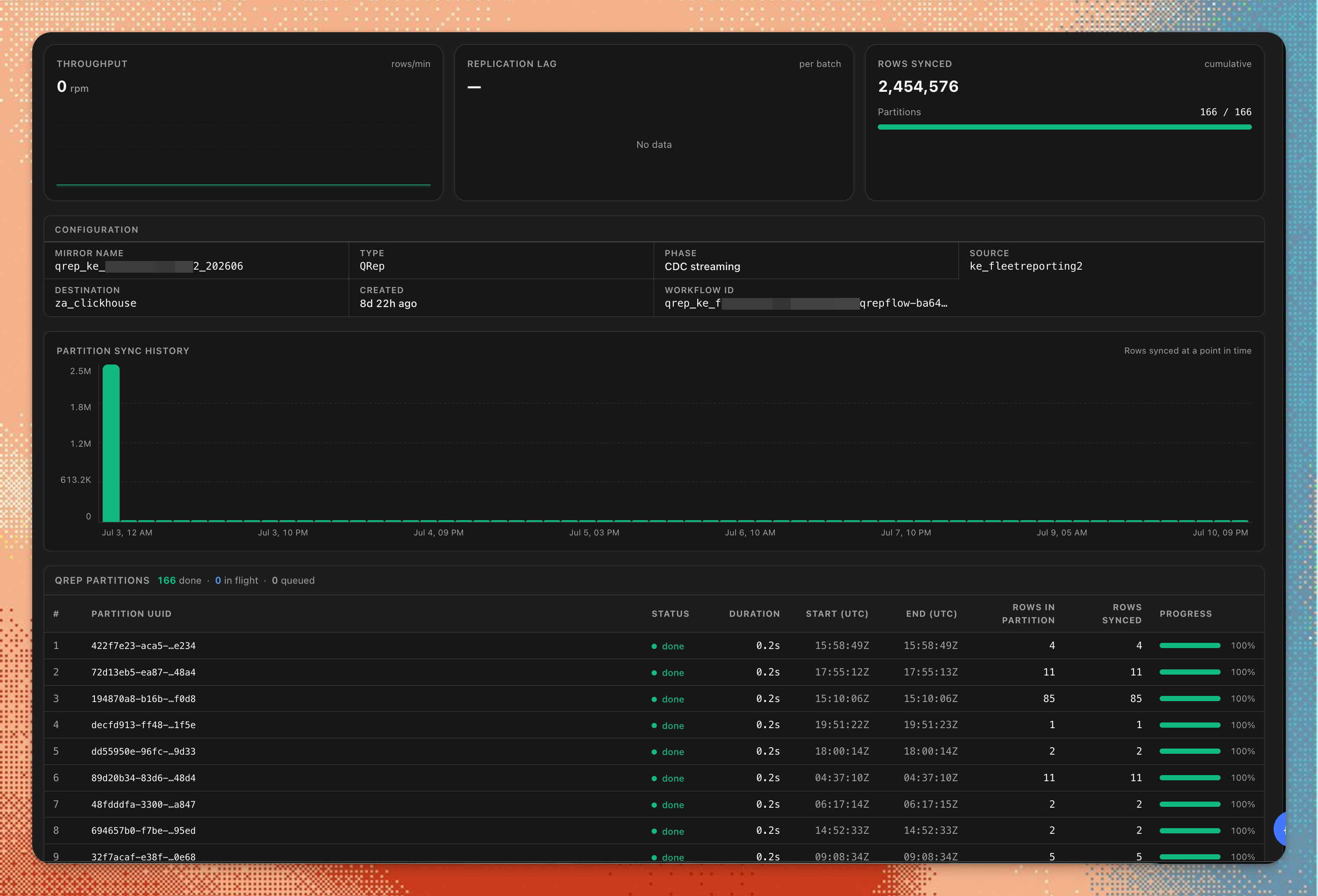Sort by the STATUS column header
The height and width of the screenshot is (896, 1318).
(x=670, y=614)
